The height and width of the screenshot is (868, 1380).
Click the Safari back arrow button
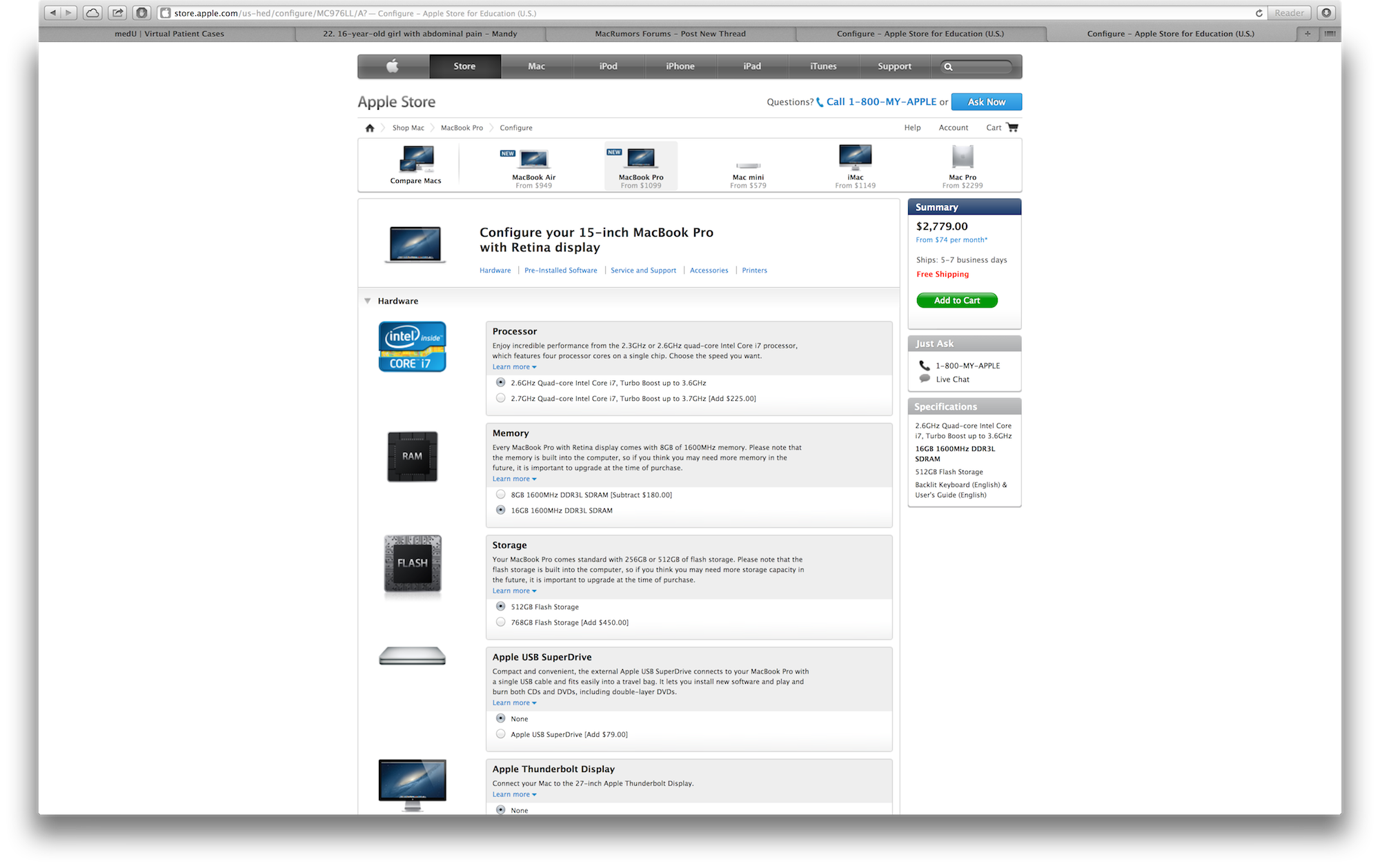52,12
